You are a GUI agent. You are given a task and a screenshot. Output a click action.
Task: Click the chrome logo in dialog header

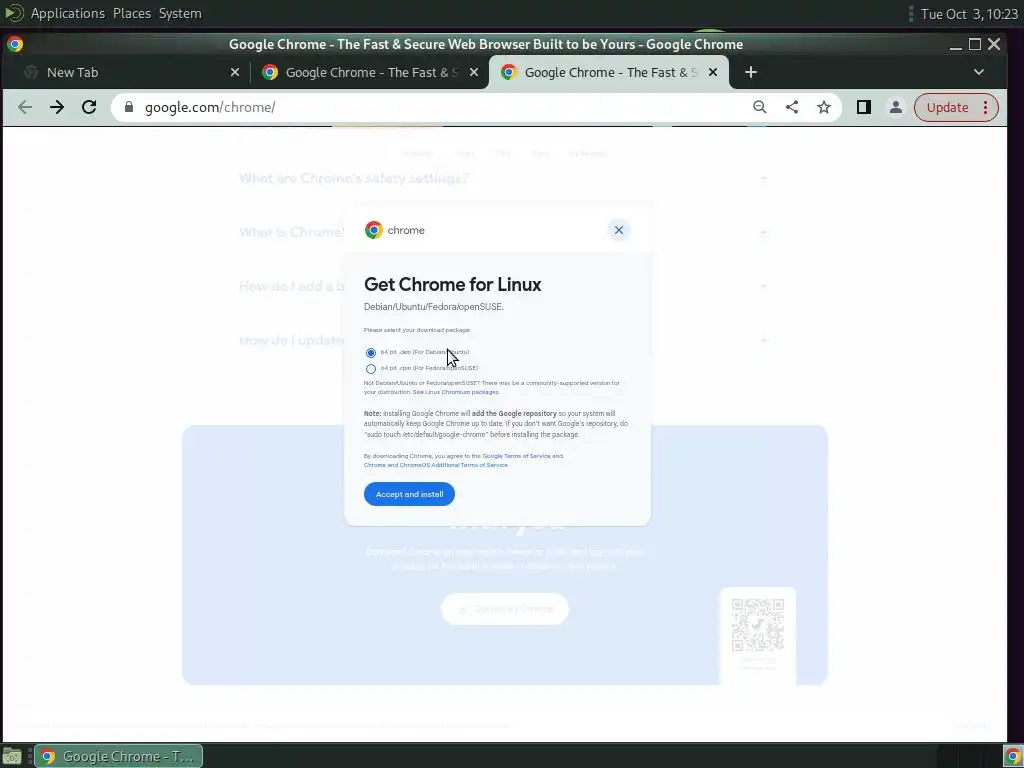pos(394,230)
